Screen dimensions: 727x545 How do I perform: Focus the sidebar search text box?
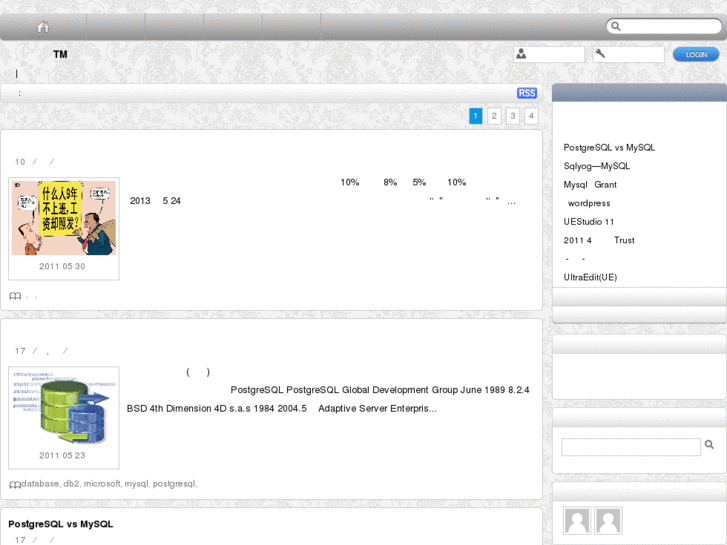(x=631, y=447)
